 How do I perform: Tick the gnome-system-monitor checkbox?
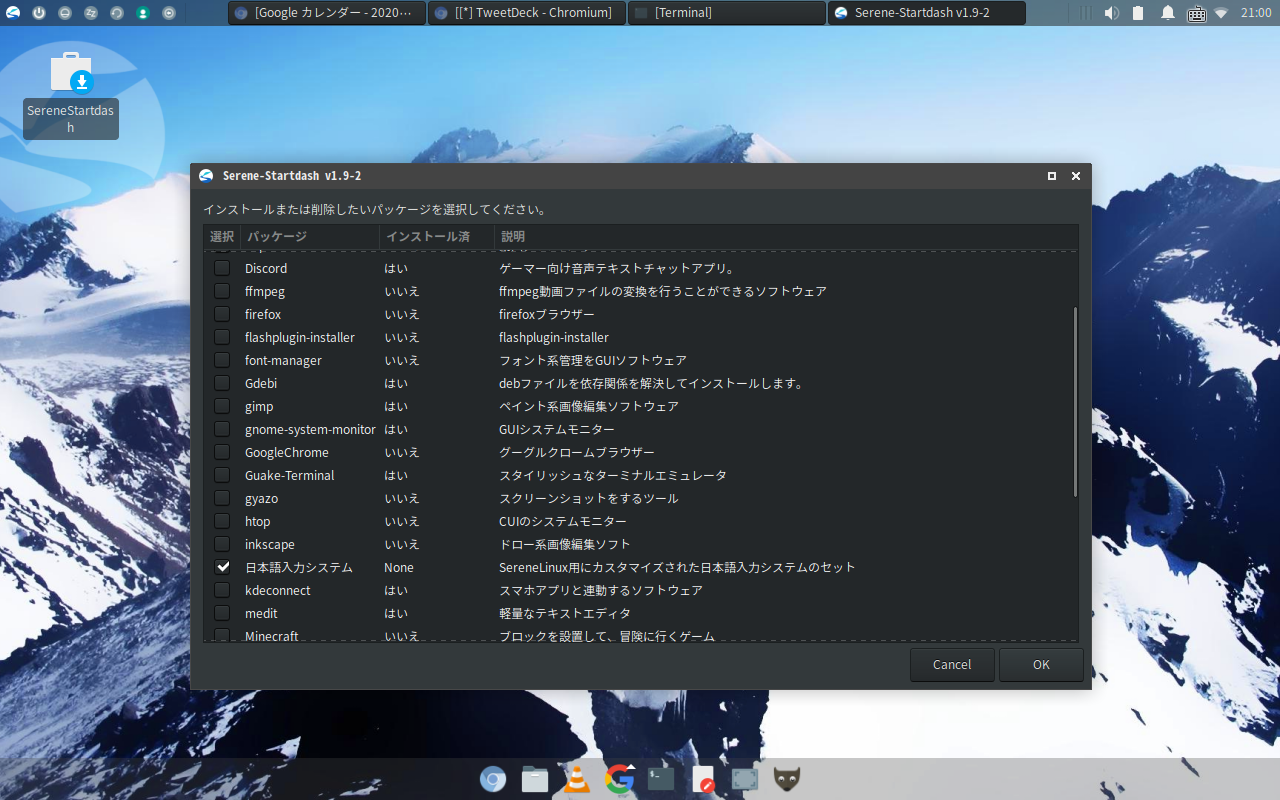222,429
